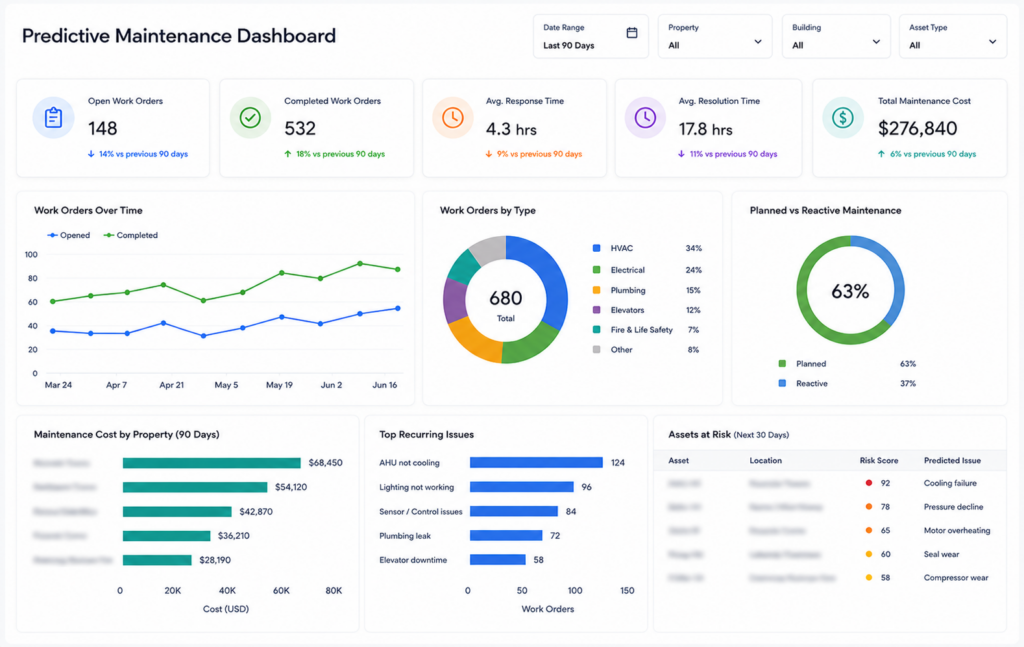Click the Motor overheating predicted issue
The image size is (1024, 647).
[957, 530]
